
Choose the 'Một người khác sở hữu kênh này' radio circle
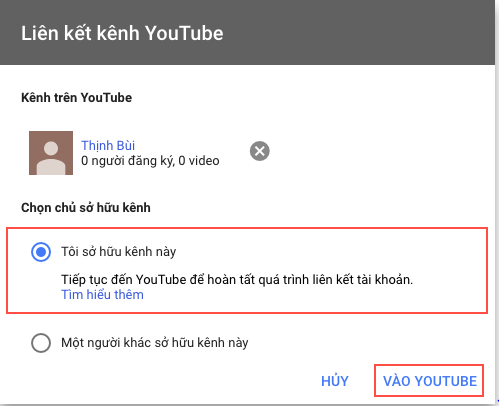coord(41,343)
